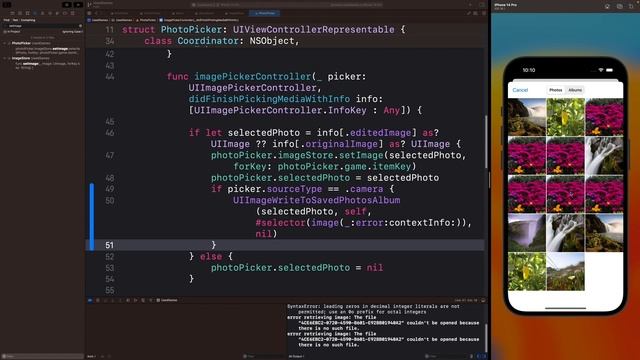Open the In Project scope selector
Image resolution: width=640 pixels, height=360 pixels.
[x=13, y=31]
